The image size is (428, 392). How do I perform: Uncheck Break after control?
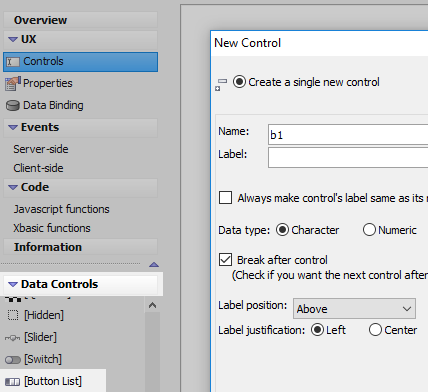(x=225, y=259)
